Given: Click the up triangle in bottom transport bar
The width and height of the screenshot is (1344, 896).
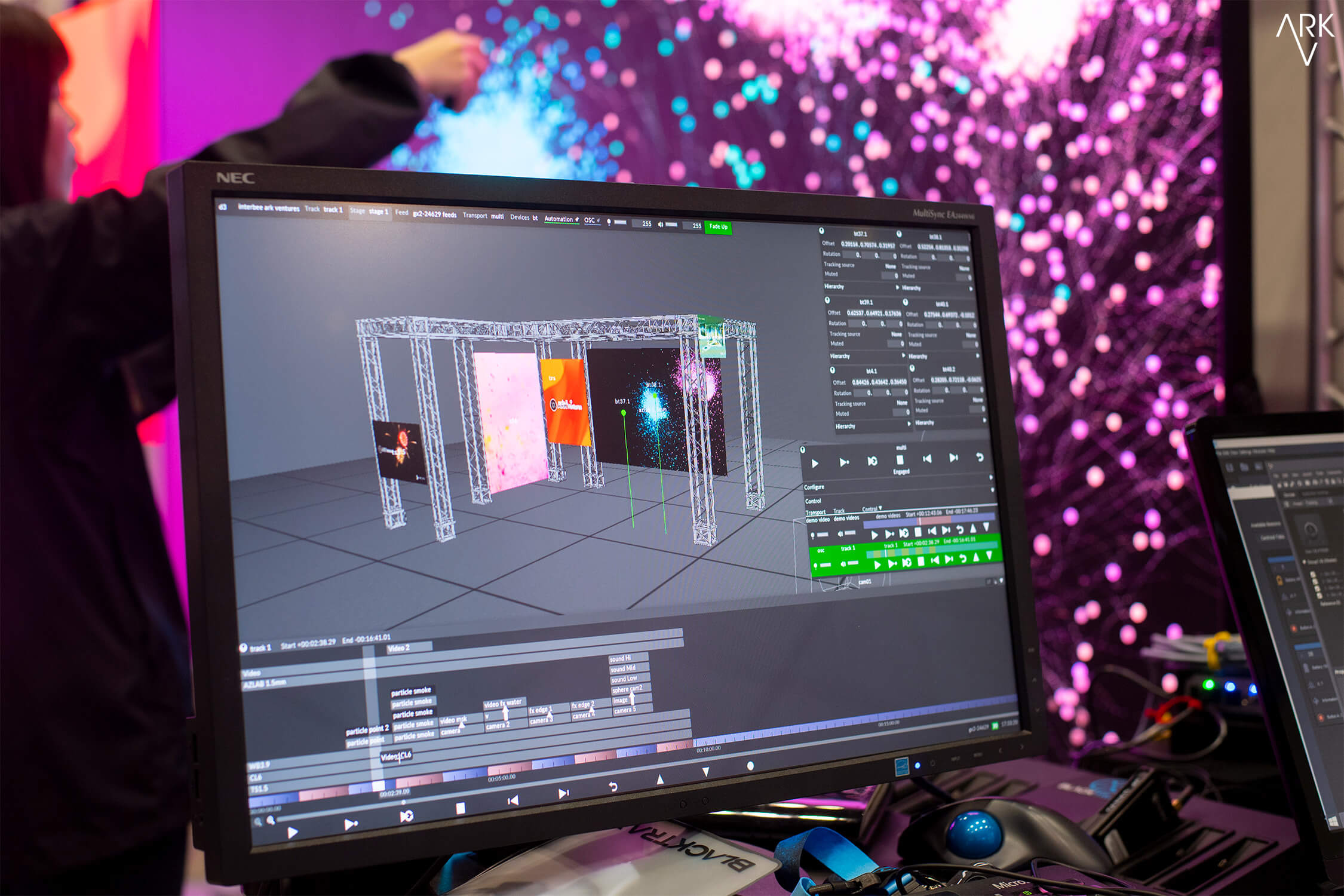Looking at the screenshot, I should click(x=660, y=780).
